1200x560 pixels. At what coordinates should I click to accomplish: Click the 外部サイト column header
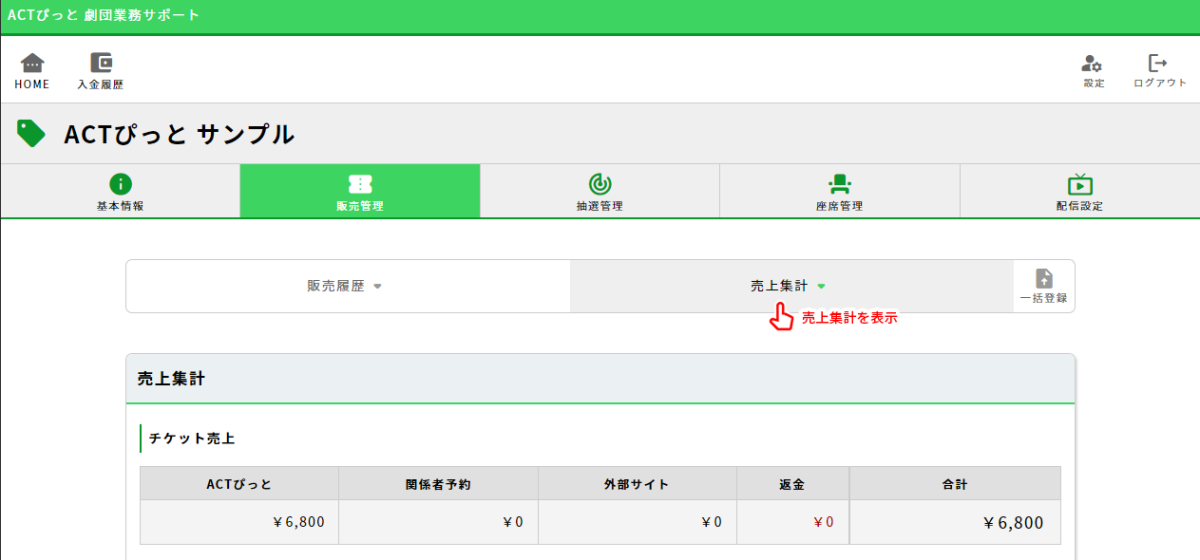pos(637,484)
